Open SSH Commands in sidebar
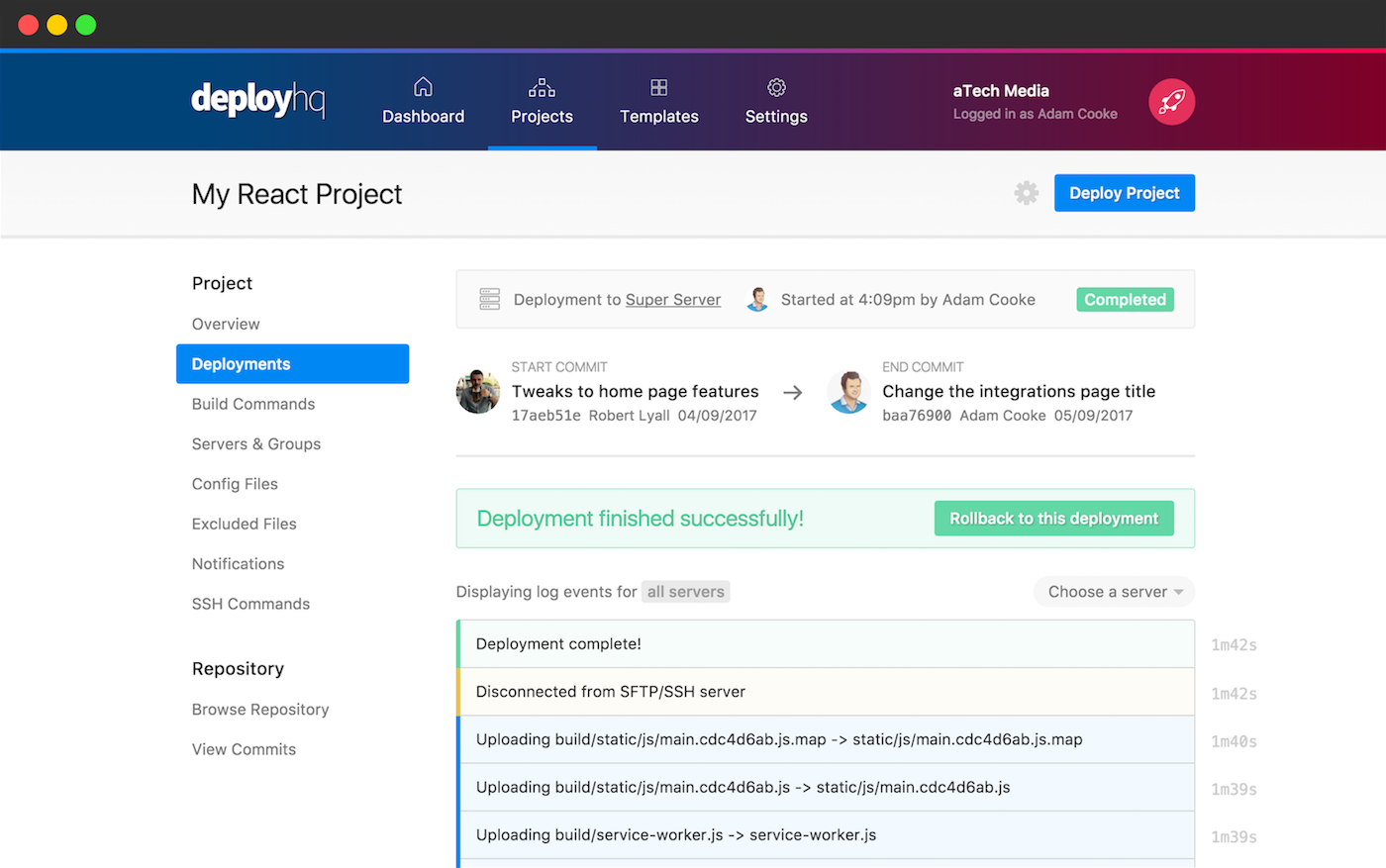 [250, 604]
